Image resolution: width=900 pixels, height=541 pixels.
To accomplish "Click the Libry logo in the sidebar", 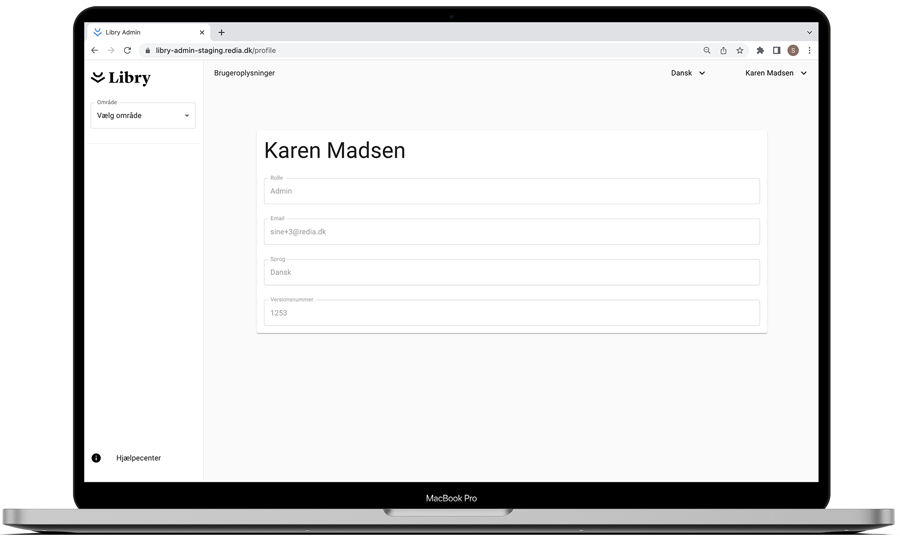I will tap(120, 77).
